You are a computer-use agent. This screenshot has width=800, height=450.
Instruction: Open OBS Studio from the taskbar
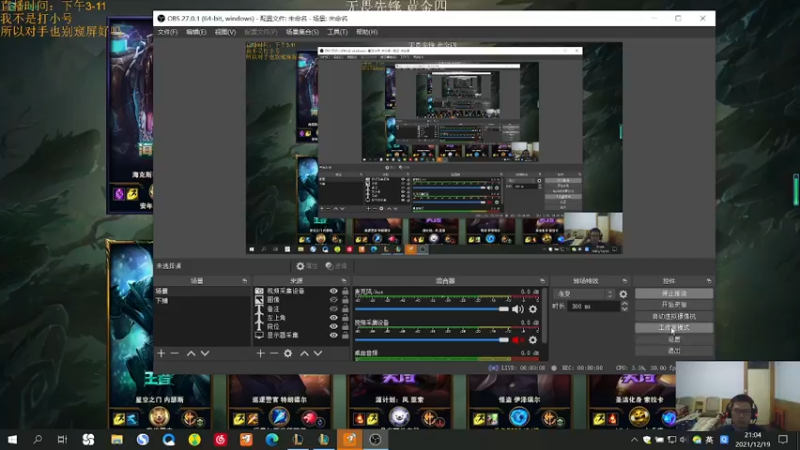375,439
